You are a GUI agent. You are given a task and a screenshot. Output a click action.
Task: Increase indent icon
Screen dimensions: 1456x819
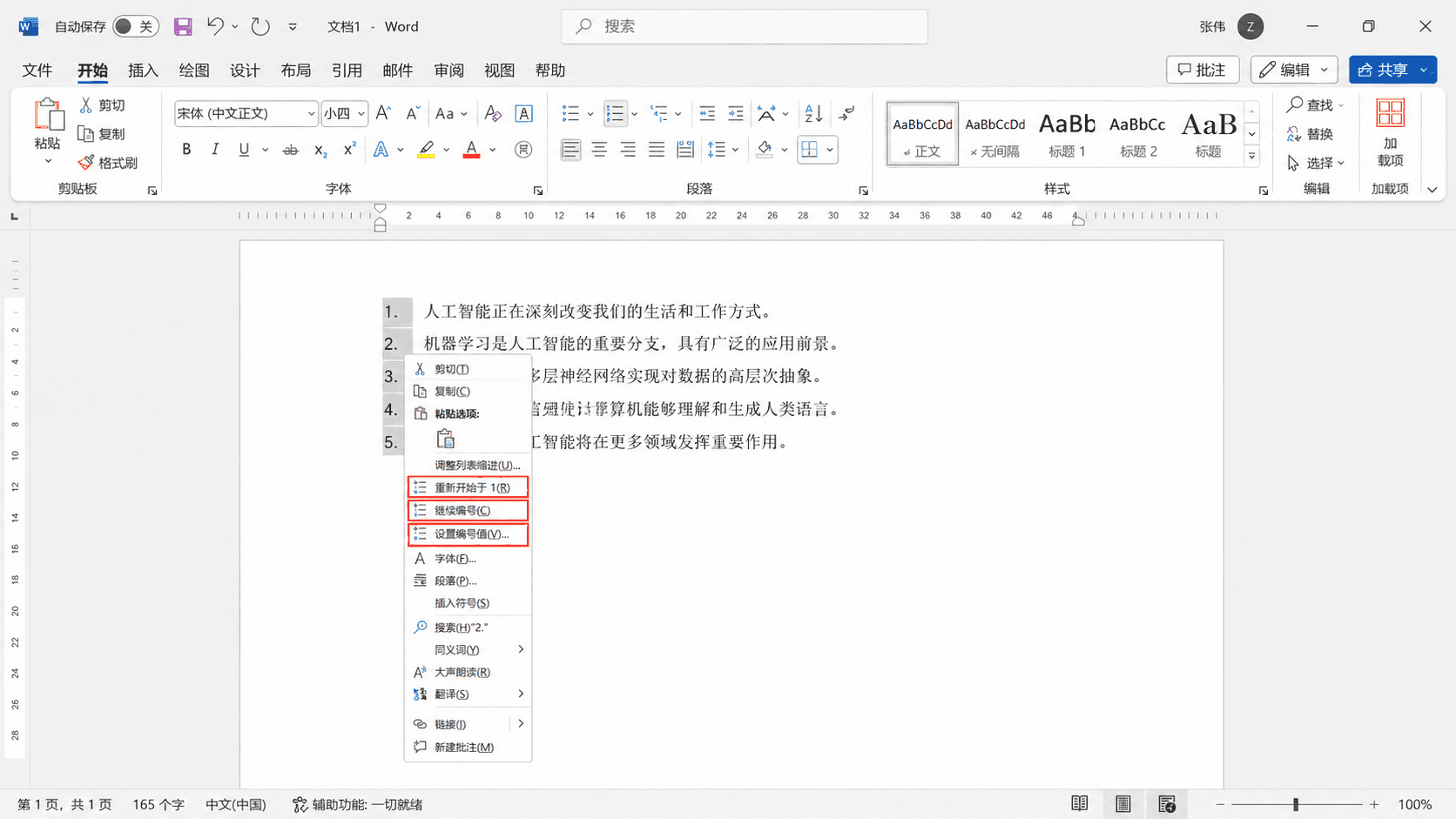coord(736,113)
